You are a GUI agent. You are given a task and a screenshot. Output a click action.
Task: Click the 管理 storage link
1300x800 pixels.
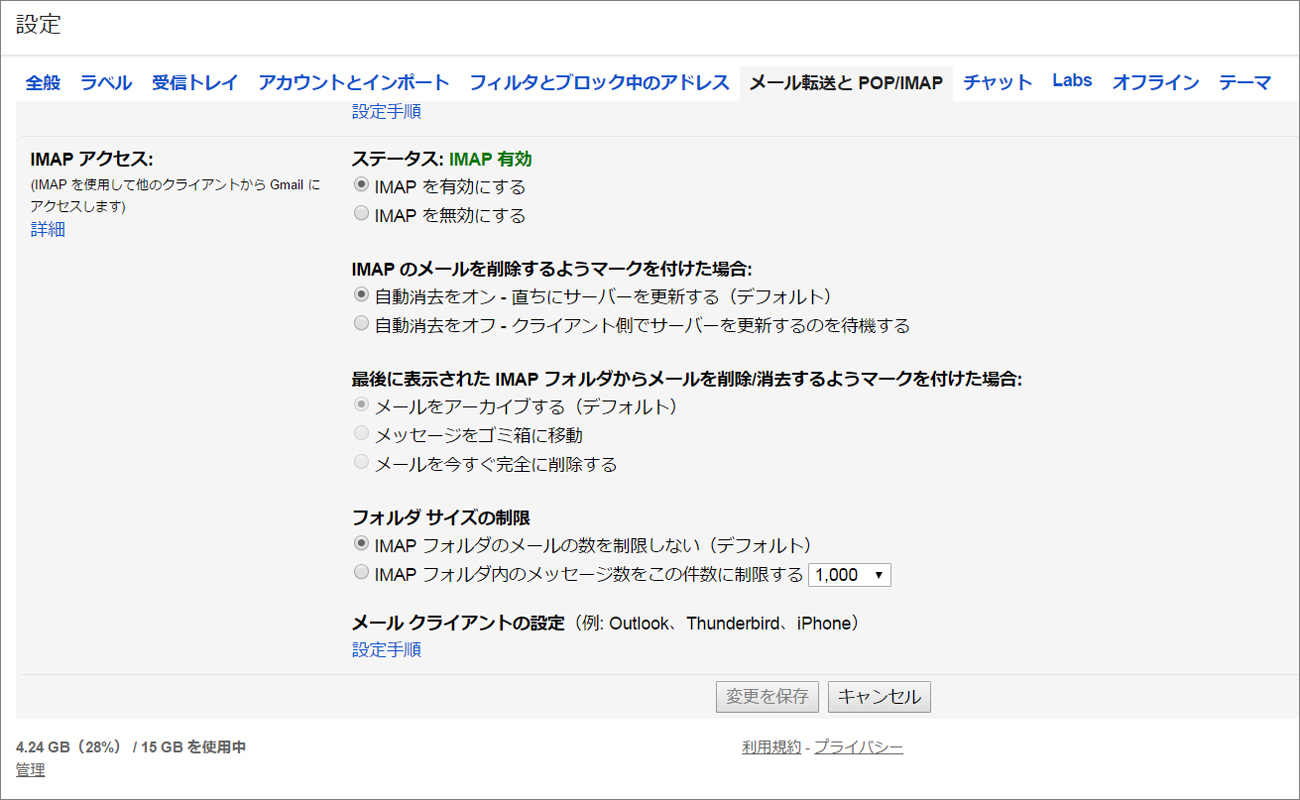point(30,770)
